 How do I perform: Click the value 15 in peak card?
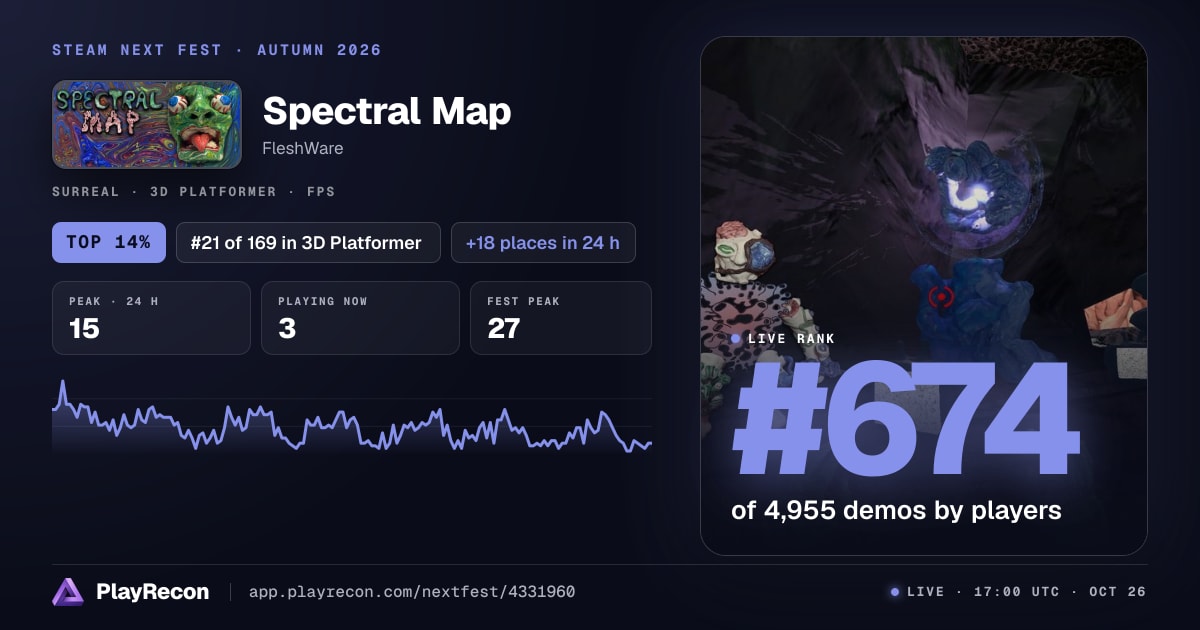click(x=84, y=328)
